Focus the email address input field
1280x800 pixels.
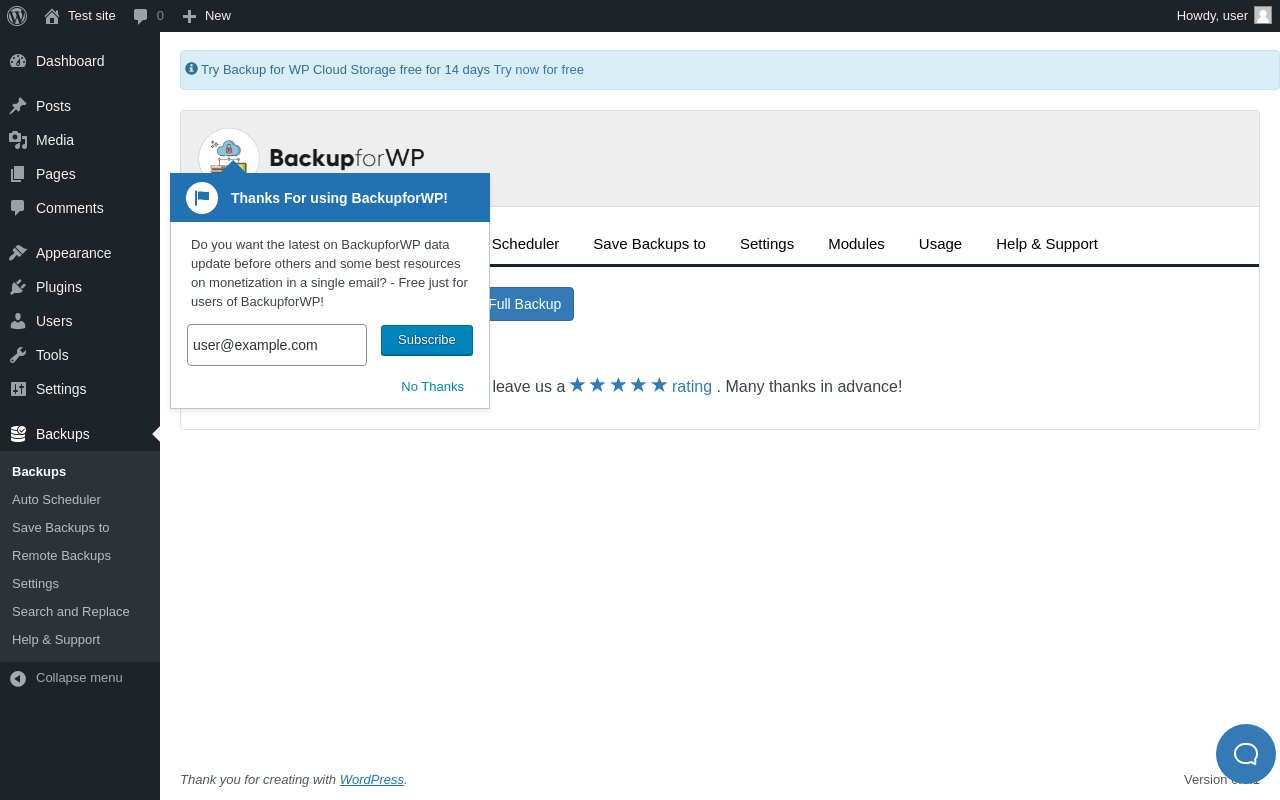(x=277, y=345)
